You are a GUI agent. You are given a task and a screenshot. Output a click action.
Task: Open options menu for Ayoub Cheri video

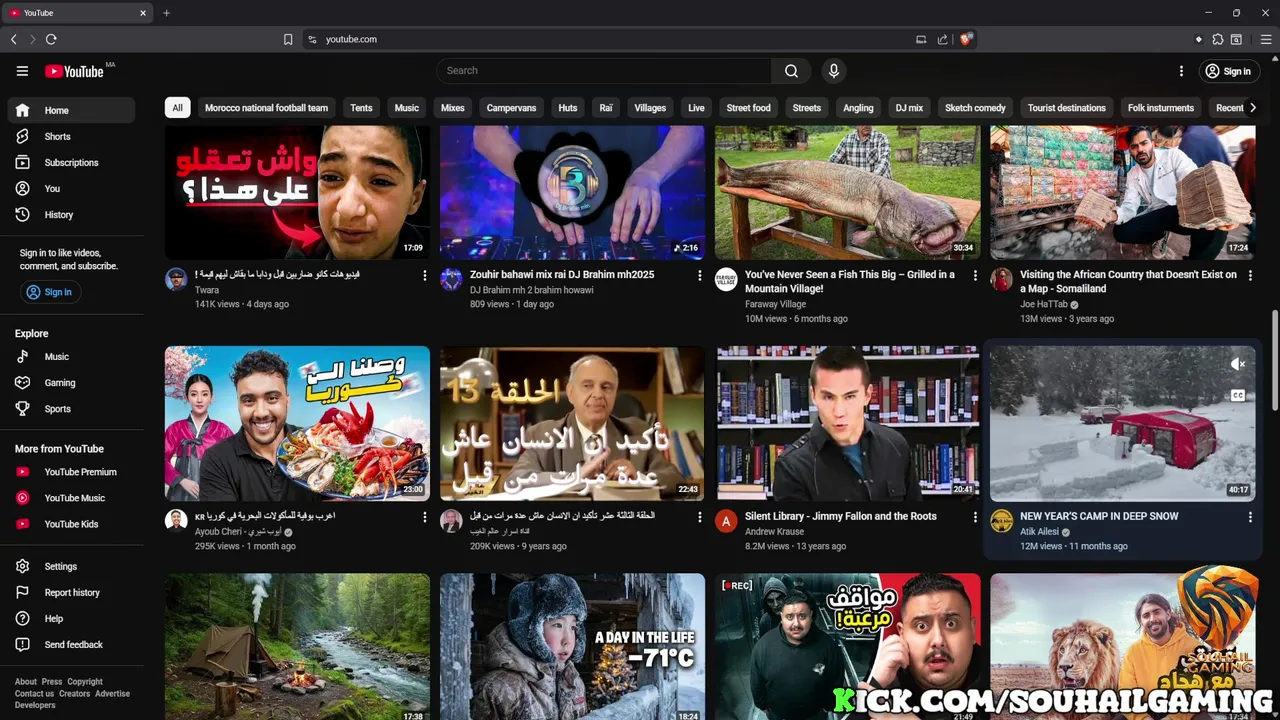click(x=424, y=517)
